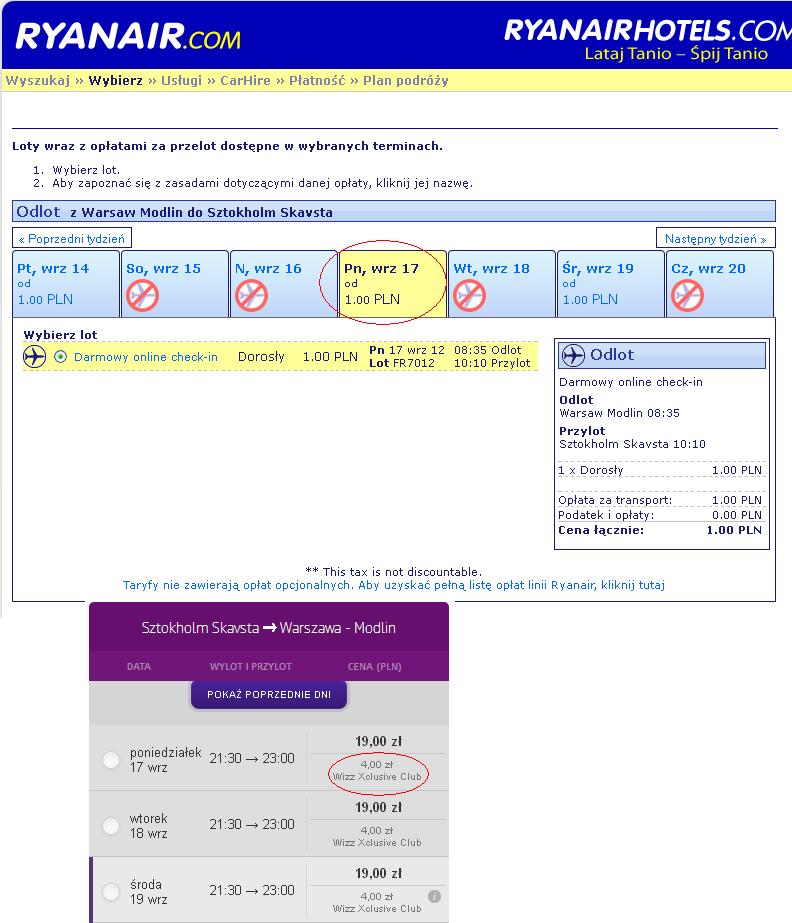The image size is (792, 923).
Task: Click the DATA column header
Action: click(139, 666)
